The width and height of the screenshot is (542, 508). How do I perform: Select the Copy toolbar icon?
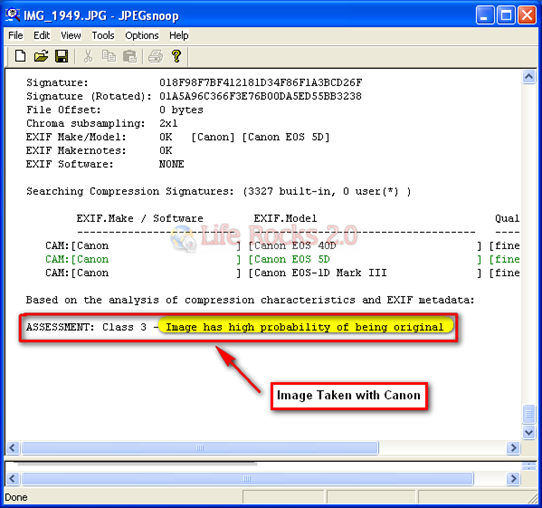click(109, 56)
